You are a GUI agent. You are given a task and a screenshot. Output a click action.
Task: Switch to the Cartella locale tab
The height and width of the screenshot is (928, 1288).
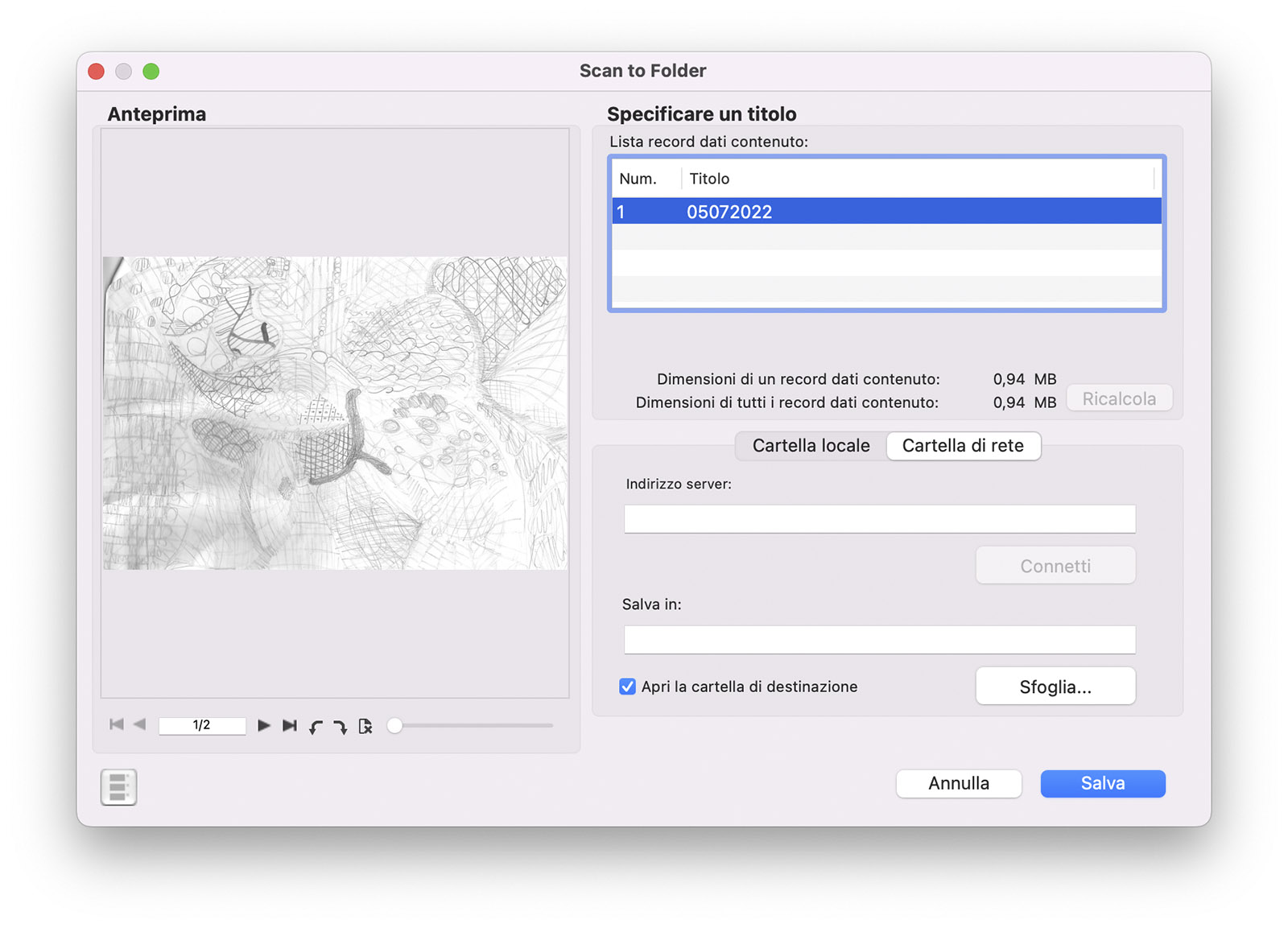[811, 446]
